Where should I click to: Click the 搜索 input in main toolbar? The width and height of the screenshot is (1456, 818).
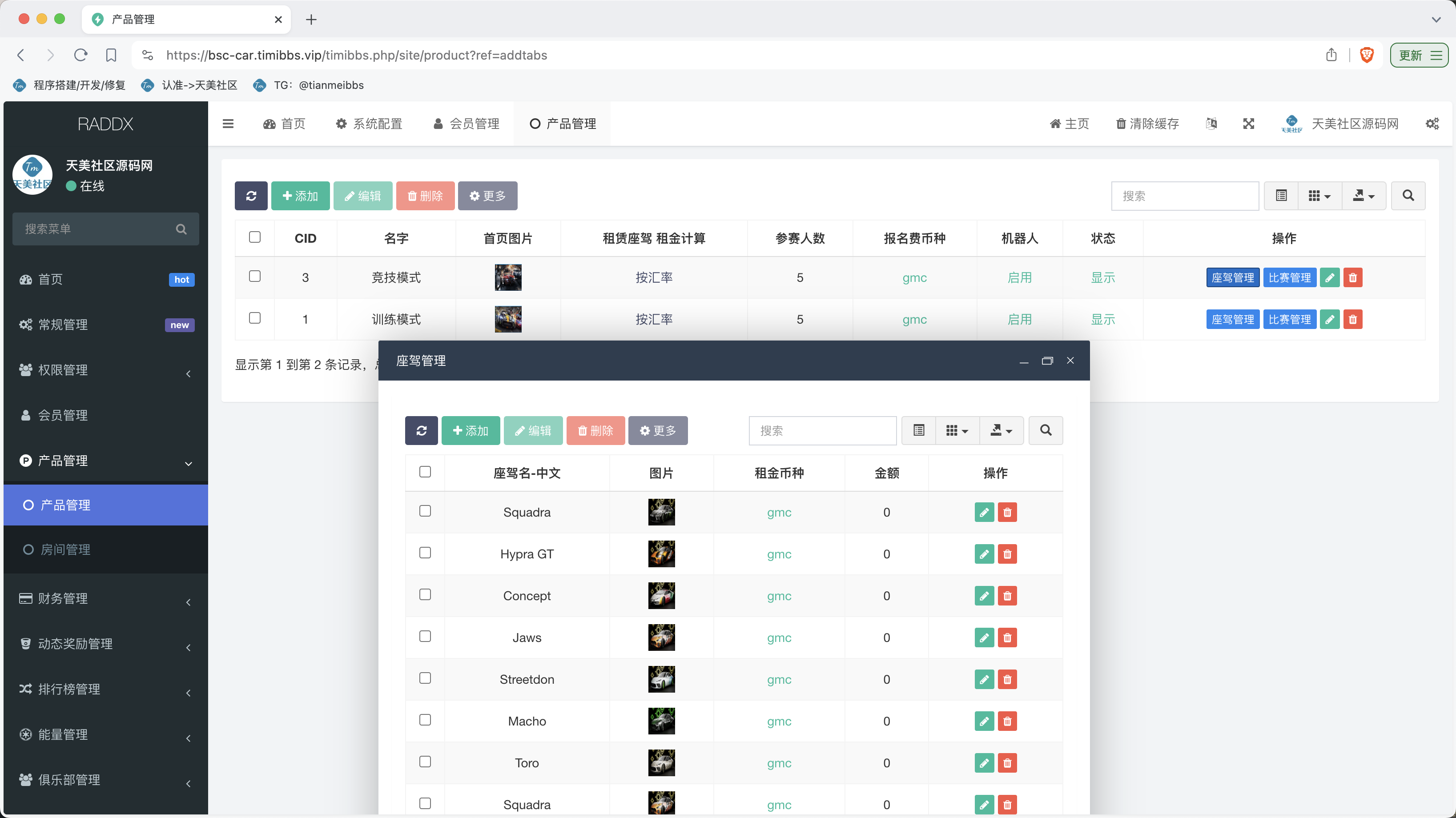pyautogui.click(x=1185, y=196)
